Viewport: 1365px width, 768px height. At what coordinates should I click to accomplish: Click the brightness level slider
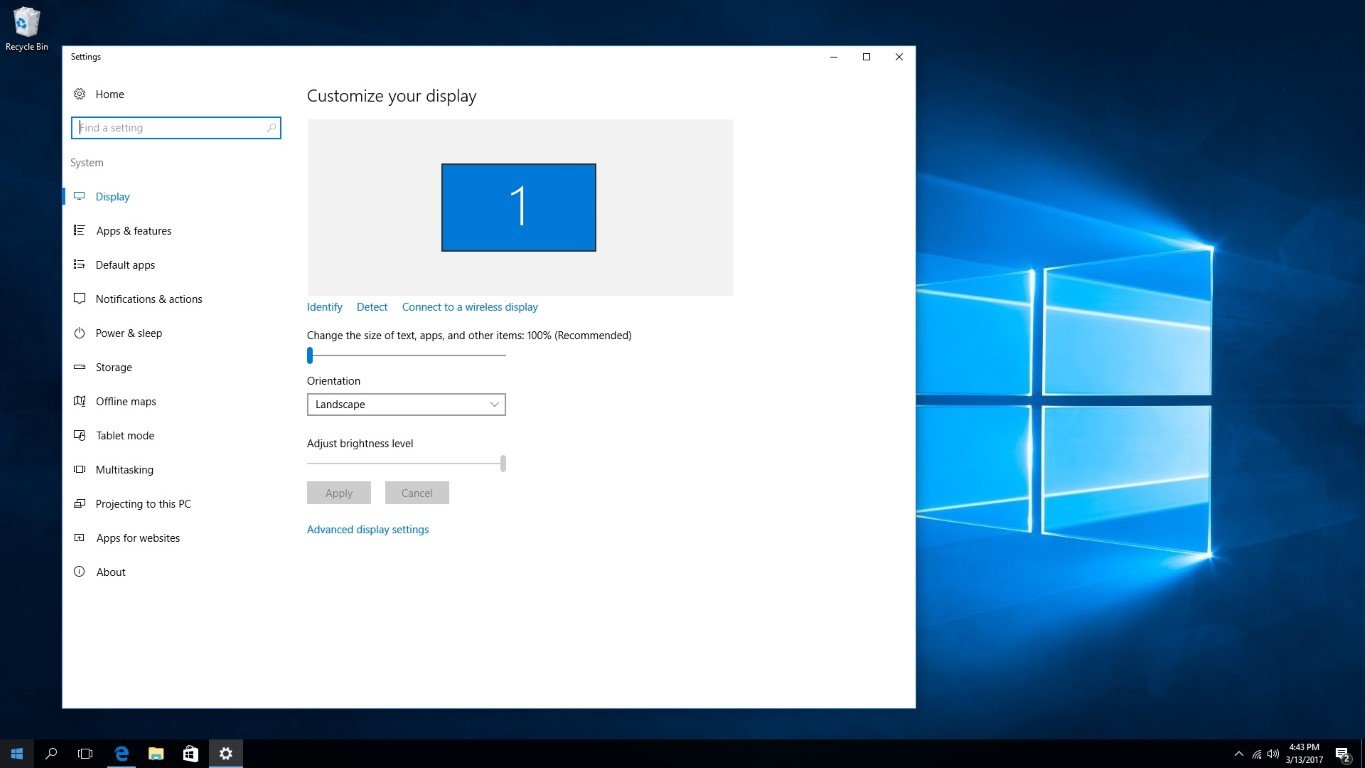click(x=406, y=463)
